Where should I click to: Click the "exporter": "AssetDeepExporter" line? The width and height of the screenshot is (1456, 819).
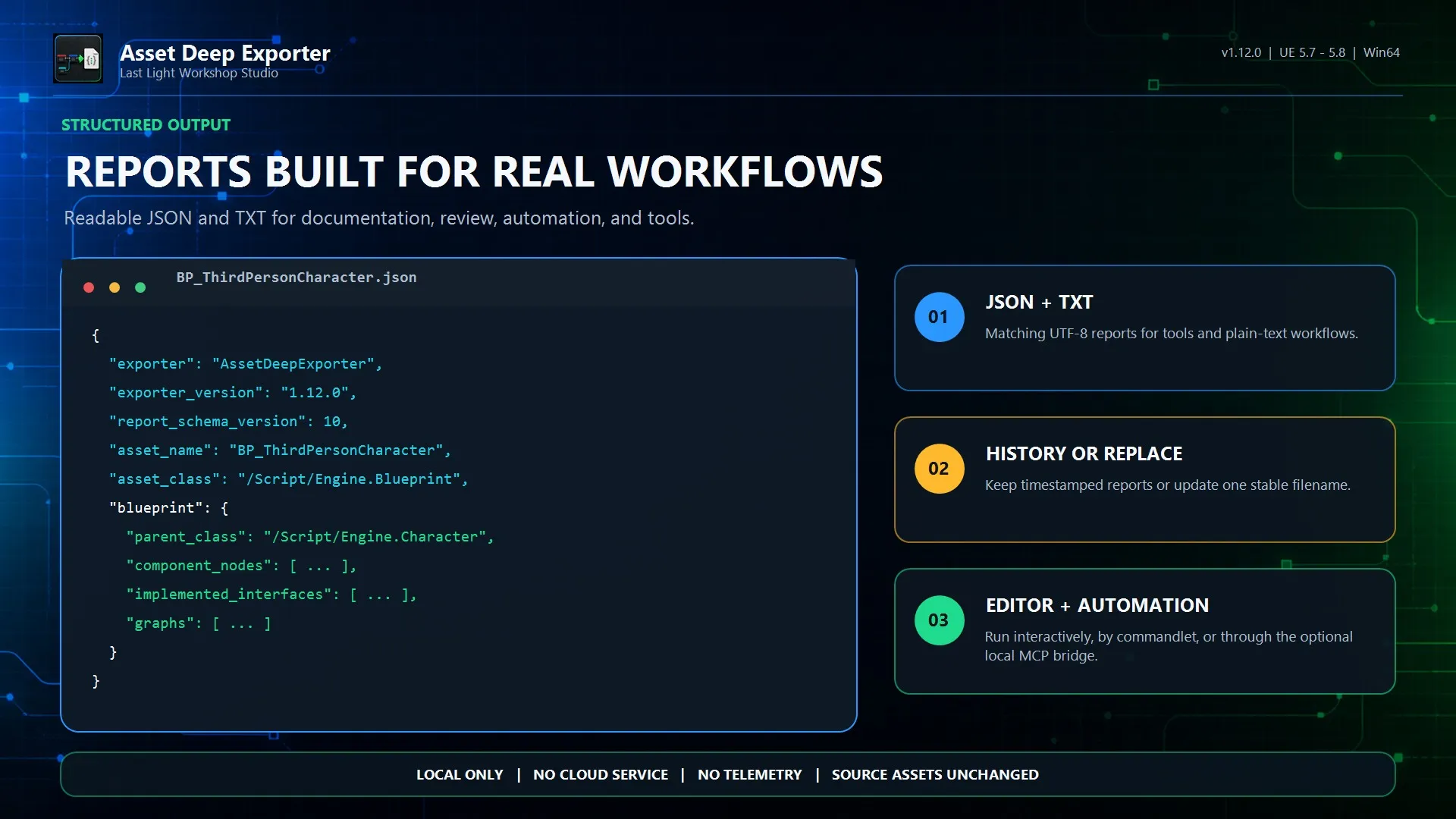pyautogui.click(x=246, y=364)
